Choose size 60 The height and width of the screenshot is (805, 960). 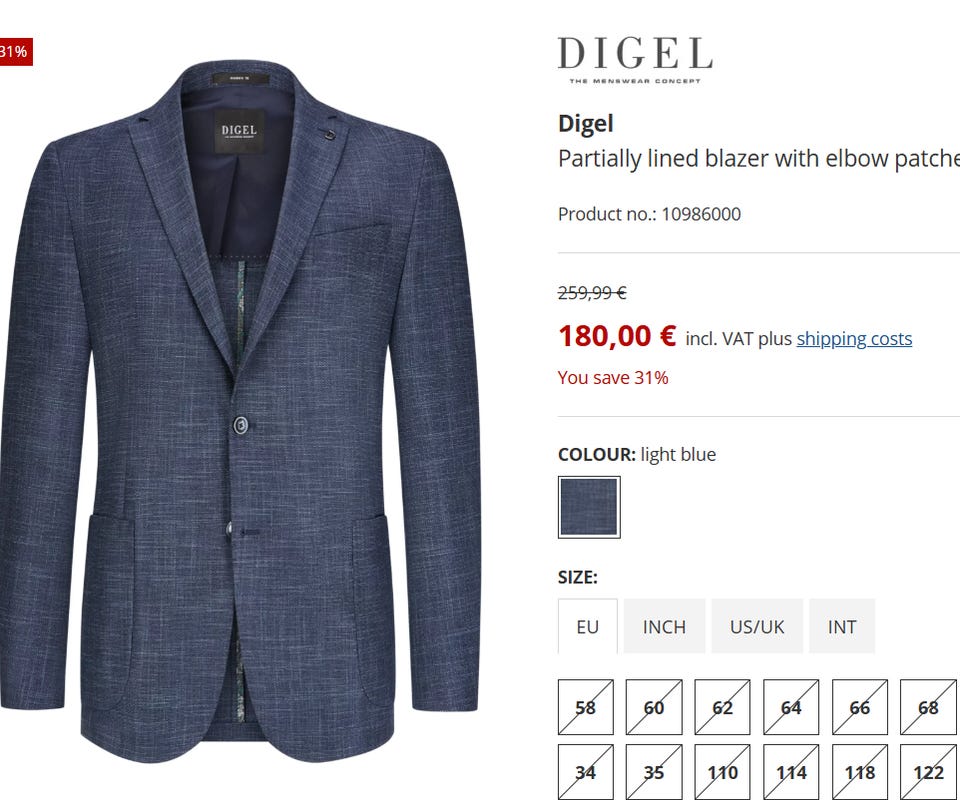coord(654,708)
